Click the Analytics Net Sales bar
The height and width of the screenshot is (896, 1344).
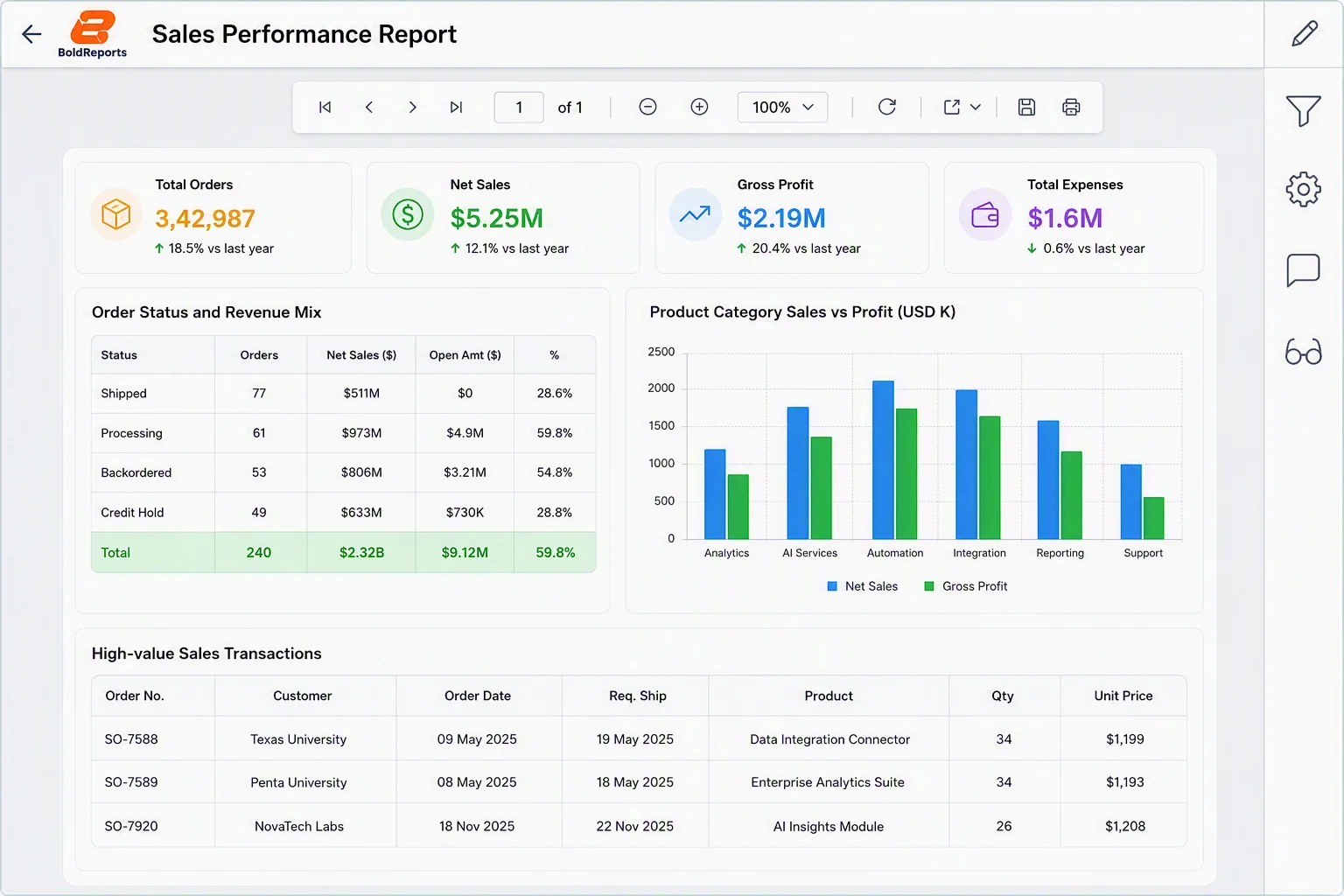[715, 494]
